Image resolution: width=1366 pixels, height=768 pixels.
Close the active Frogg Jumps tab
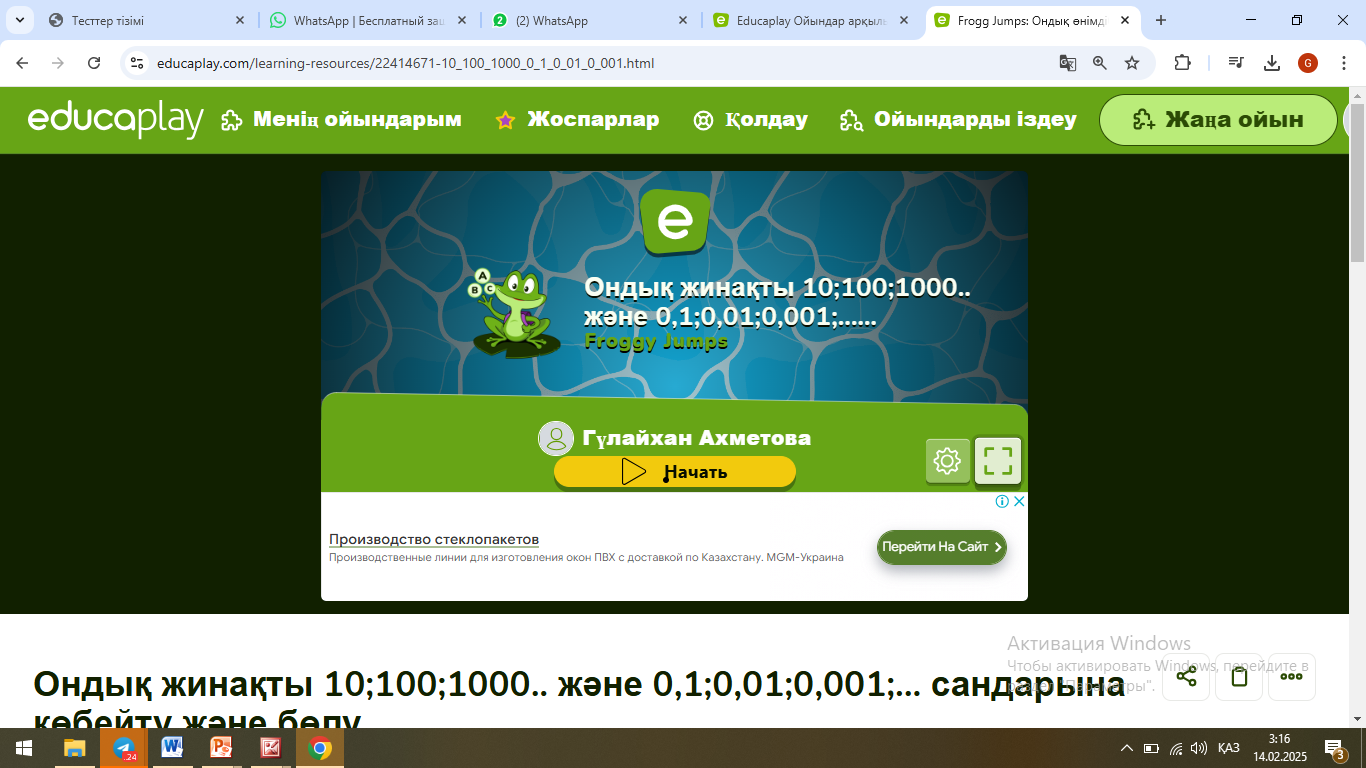(x=1126, y=20)
